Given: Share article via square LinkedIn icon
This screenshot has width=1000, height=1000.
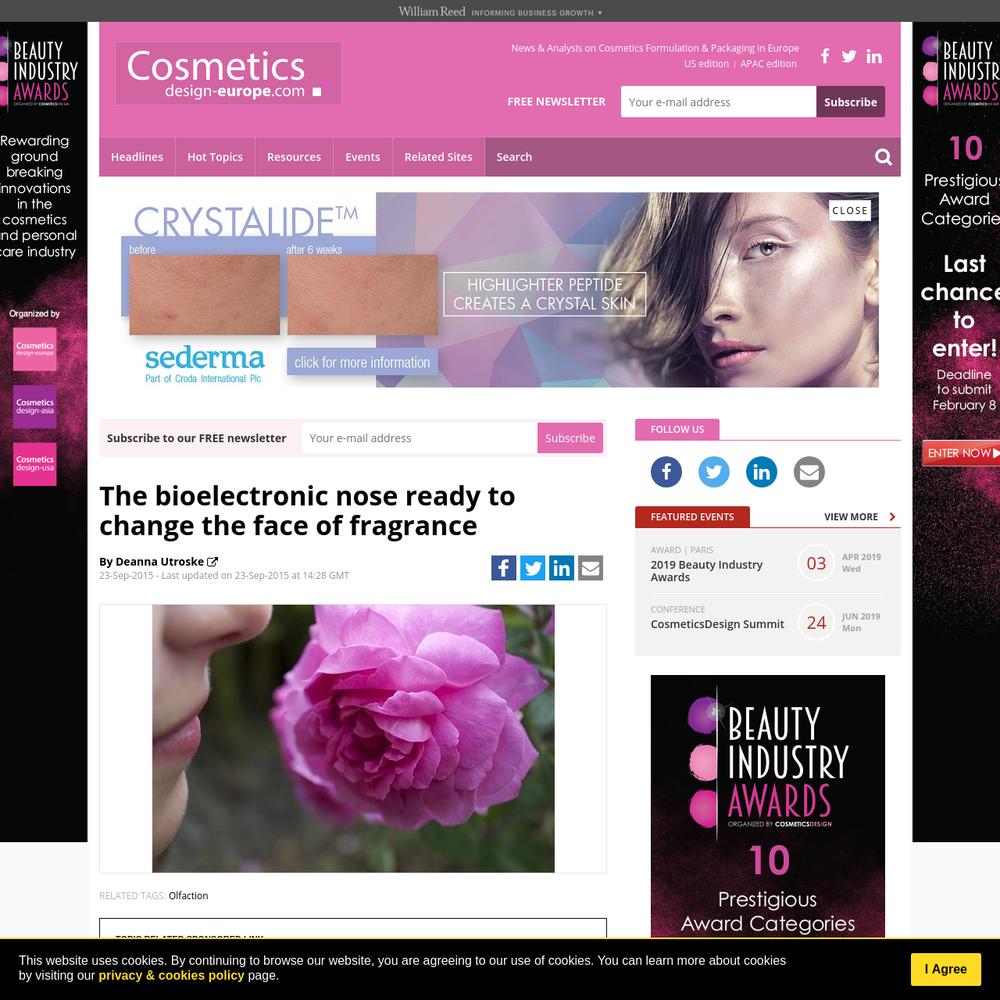Looking at the screenshot, I should point(561,568).
